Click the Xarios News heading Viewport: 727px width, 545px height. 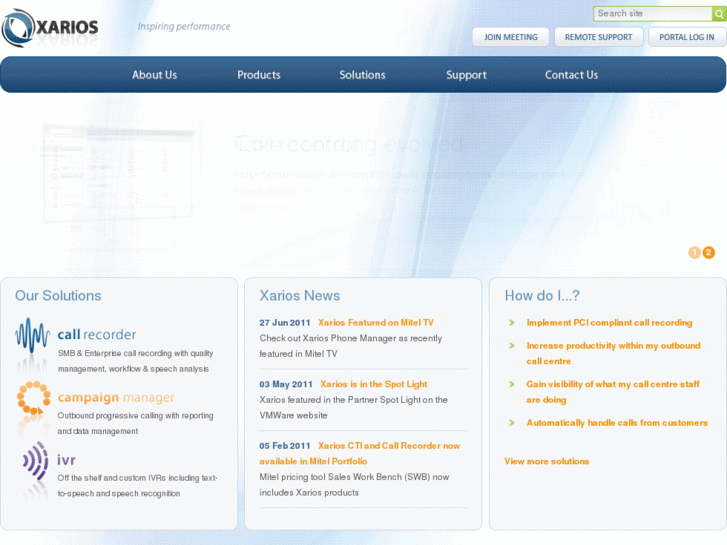pos(300,296)
